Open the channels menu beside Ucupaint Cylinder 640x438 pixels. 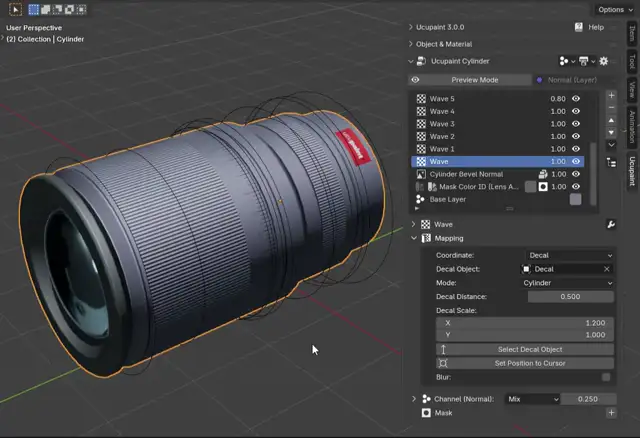point(567,61)
